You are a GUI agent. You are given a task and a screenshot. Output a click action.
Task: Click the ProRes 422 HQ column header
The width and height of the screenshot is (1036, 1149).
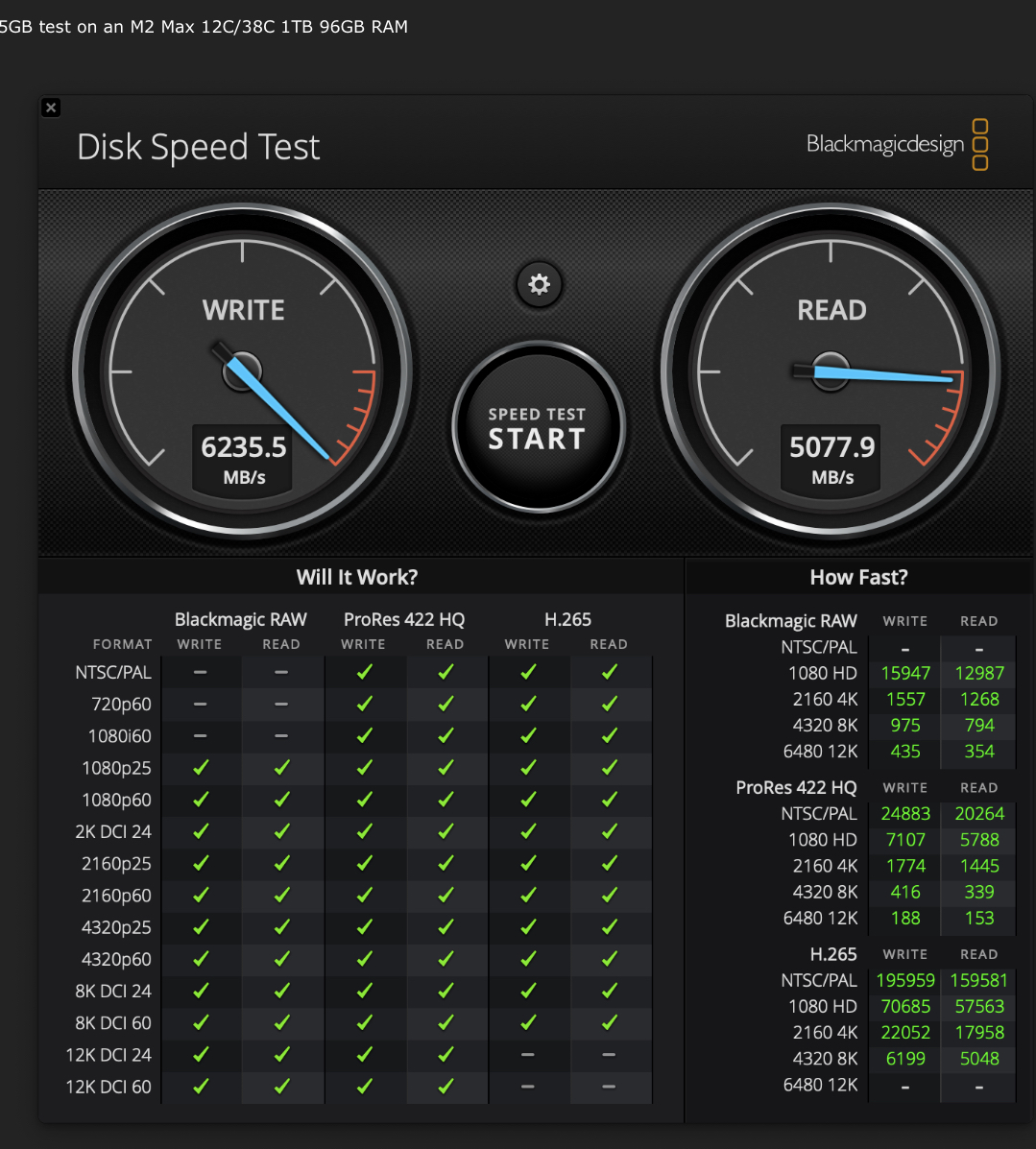point(403,620)
